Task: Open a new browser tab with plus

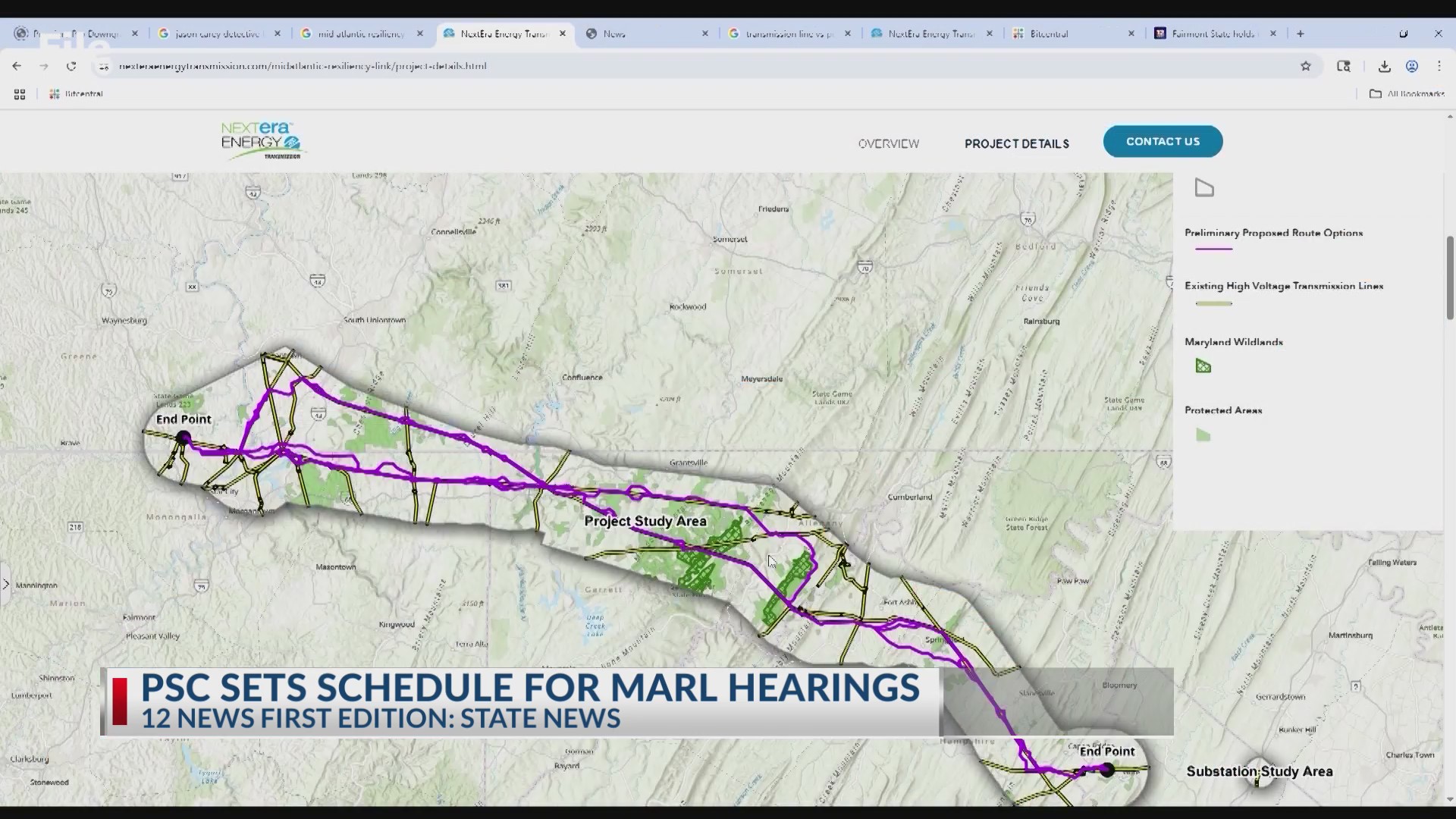Action: [x=1300, y=33]
